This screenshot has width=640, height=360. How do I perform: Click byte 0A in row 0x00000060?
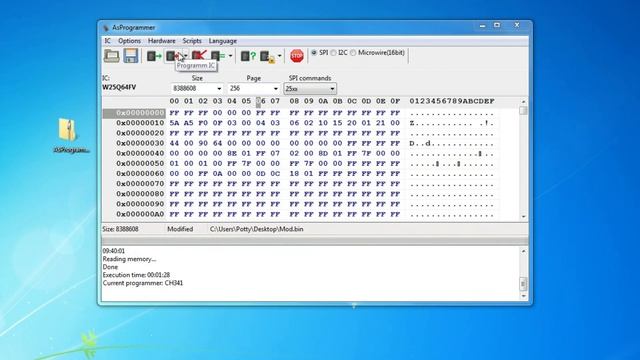218,173
